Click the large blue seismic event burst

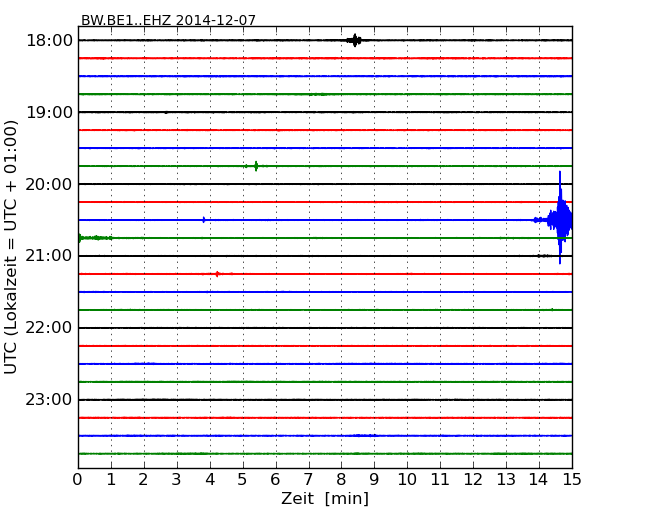(560, 219)
